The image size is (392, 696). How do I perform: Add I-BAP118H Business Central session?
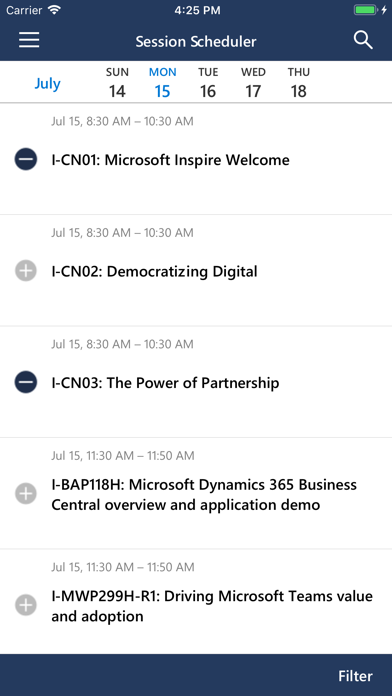[x=26, y=494]
